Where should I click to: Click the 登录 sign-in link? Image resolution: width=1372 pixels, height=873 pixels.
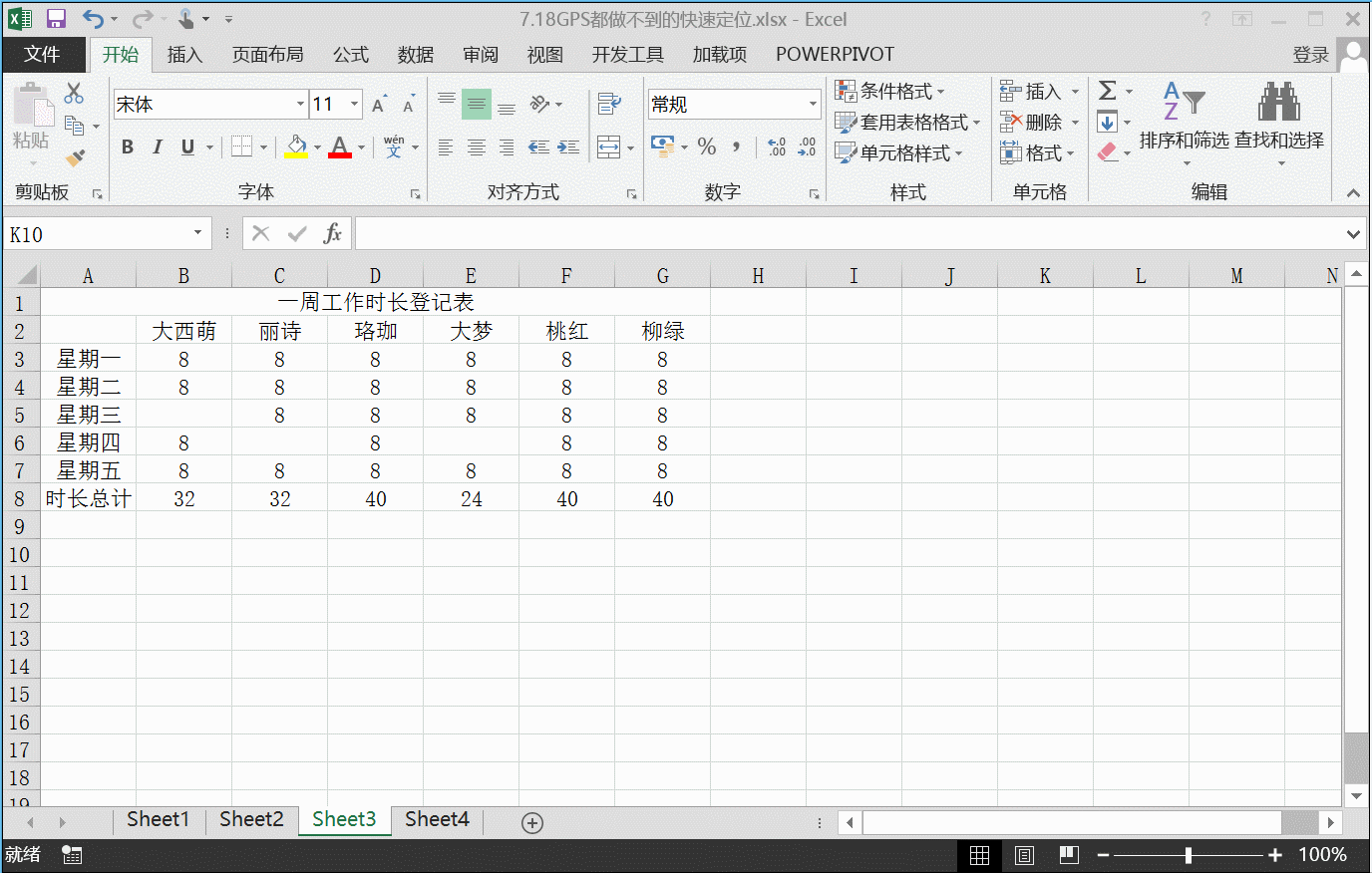(x=1311, y=55)
